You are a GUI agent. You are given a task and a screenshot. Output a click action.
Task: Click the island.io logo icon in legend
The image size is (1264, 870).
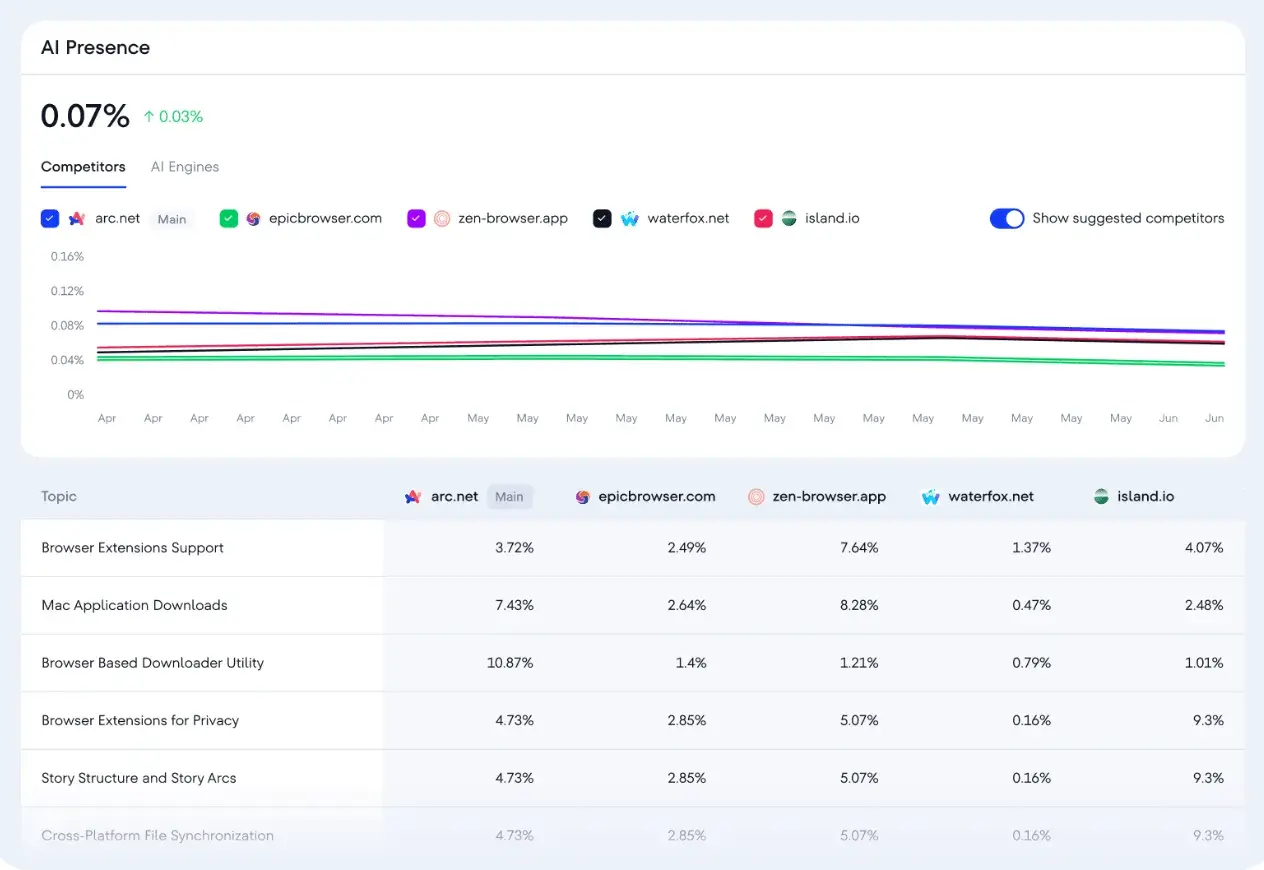(x=789, y=218)
